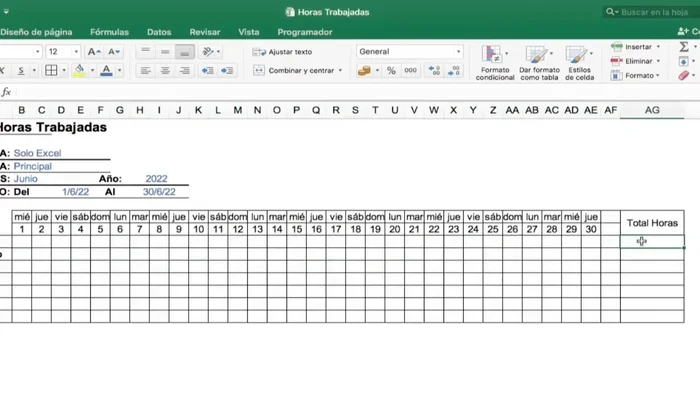700x403 pixels.
Task: Select the Total Horas header cell
Action: (652, 223)
